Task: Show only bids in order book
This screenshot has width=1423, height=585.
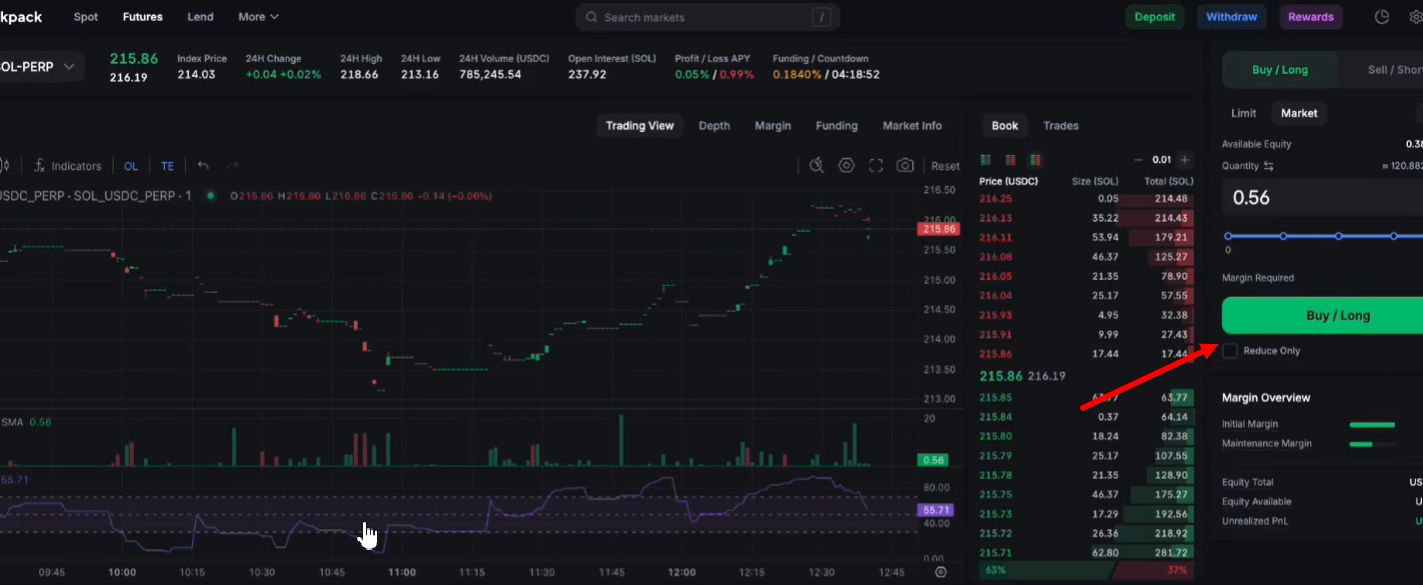Action: click(986, 160)
